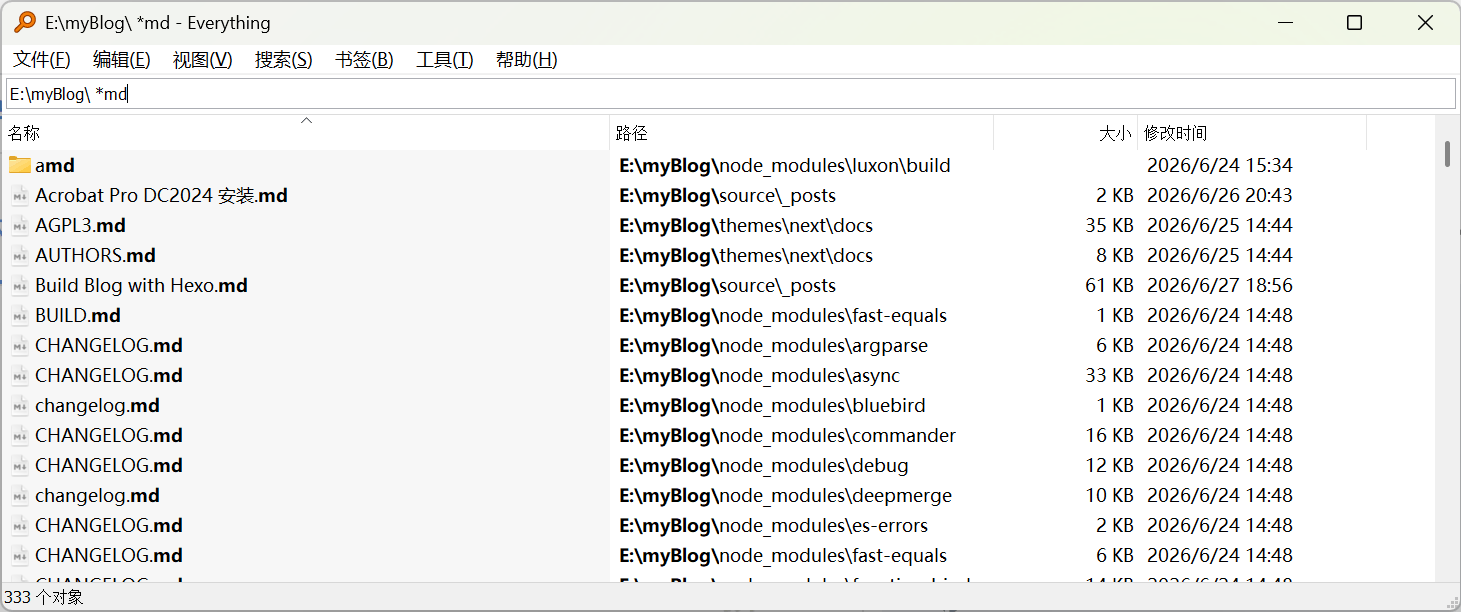Click the icon of CHANGELOG.md in commander row
Screen dimensions: 1461x612
[x=20, y=435]
